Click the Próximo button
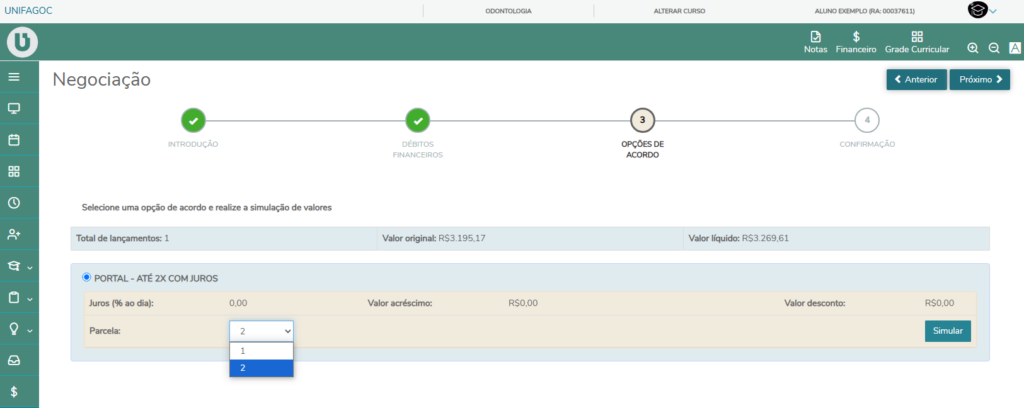Image resolution: width=1024 pixels, height=408 pixels. tap(979, 79)
